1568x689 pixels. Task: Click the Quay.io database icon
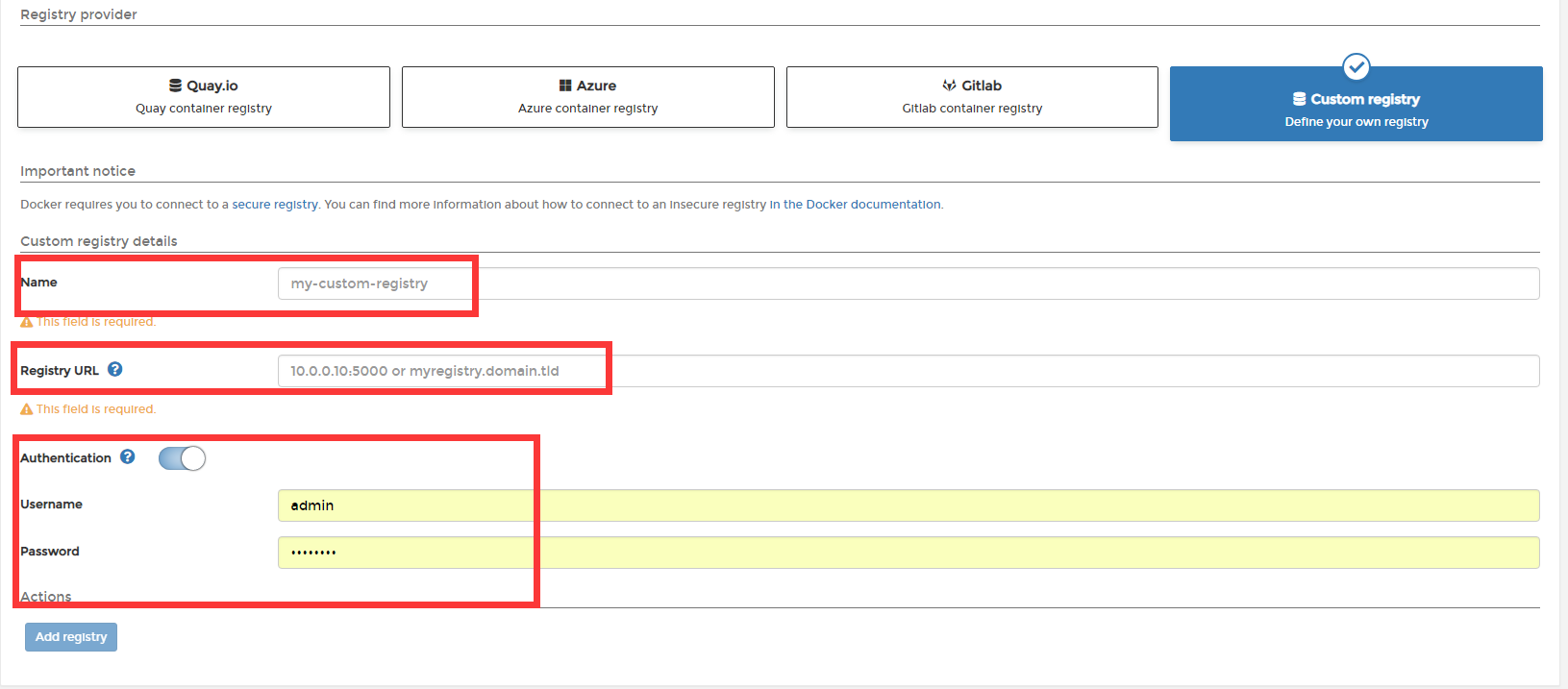click(x=176, y=86)
